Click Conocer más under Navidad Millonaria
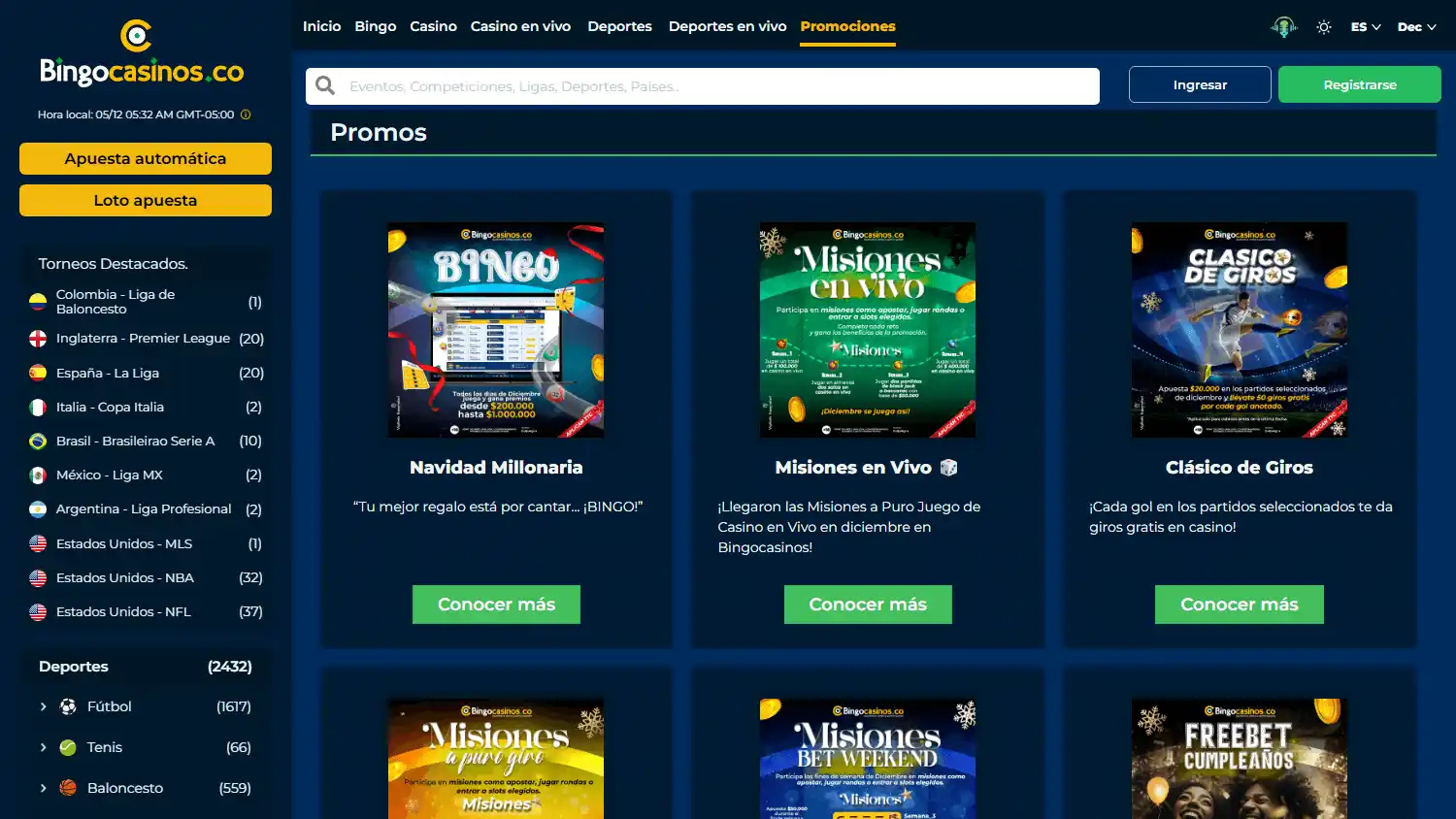 pos(496,605)
